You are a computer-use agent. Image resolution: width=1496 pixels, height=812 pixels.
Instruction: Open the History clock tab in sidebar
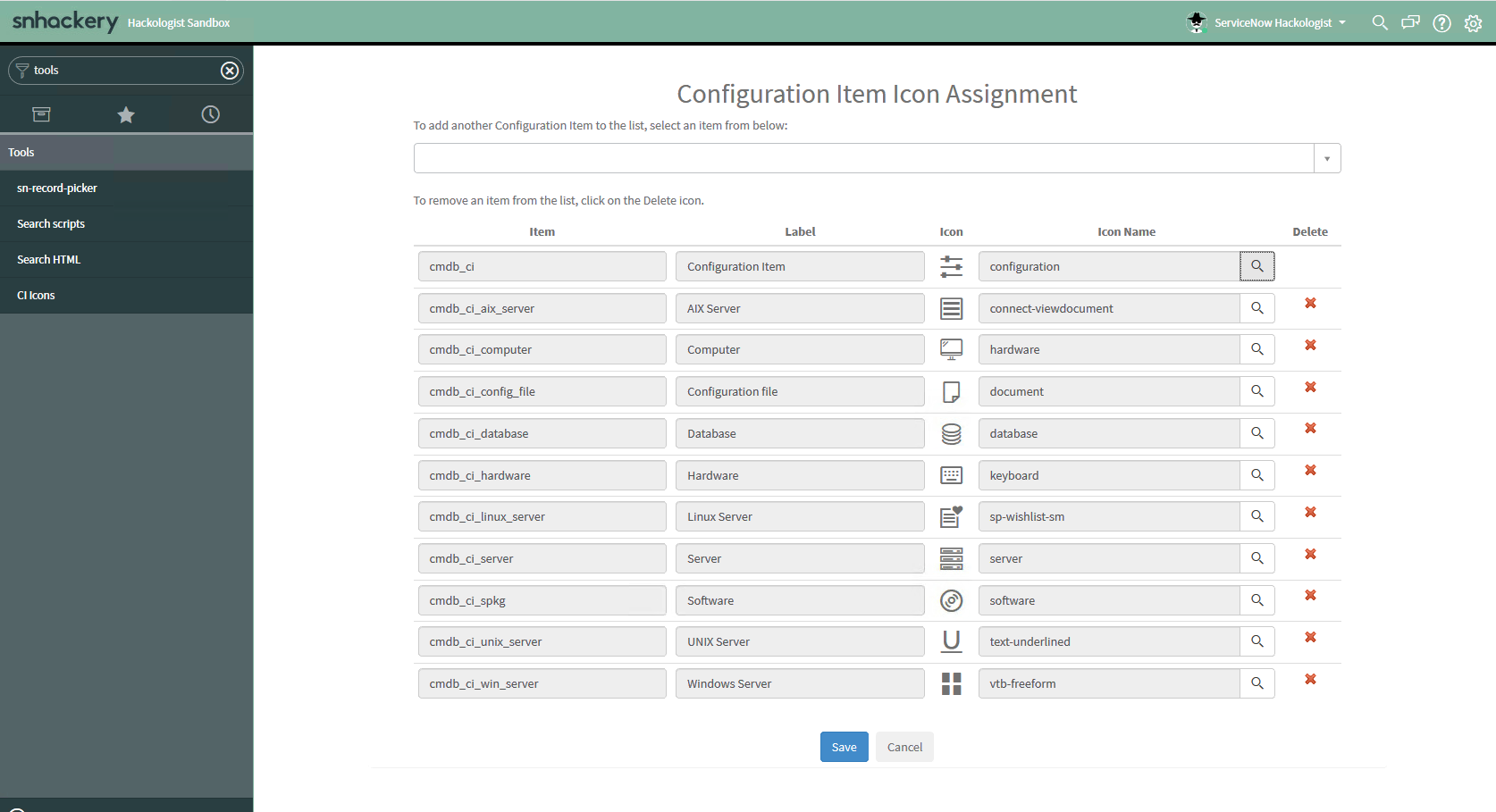pyautogui.click(x=210, y=114)
